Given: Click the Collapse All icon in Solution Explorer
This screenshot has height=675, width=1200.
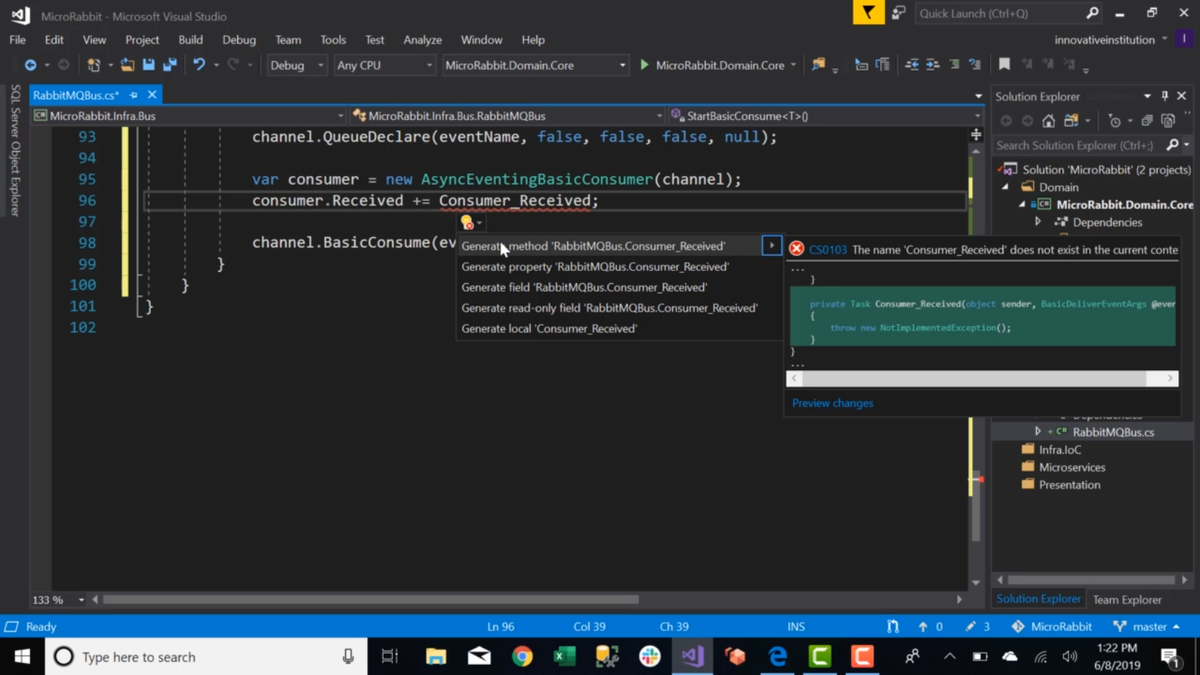Looking at the screenshot, I should pos(1147,121).
